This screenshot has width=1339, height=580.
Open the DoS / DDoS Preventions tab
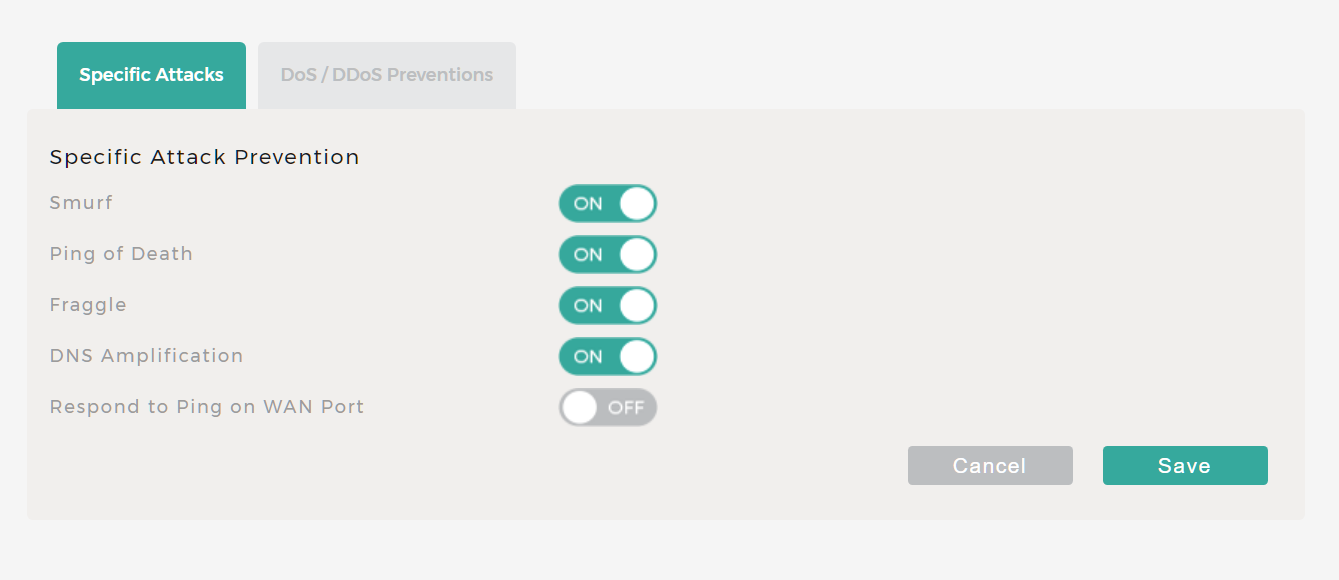[x=387, y=75]
